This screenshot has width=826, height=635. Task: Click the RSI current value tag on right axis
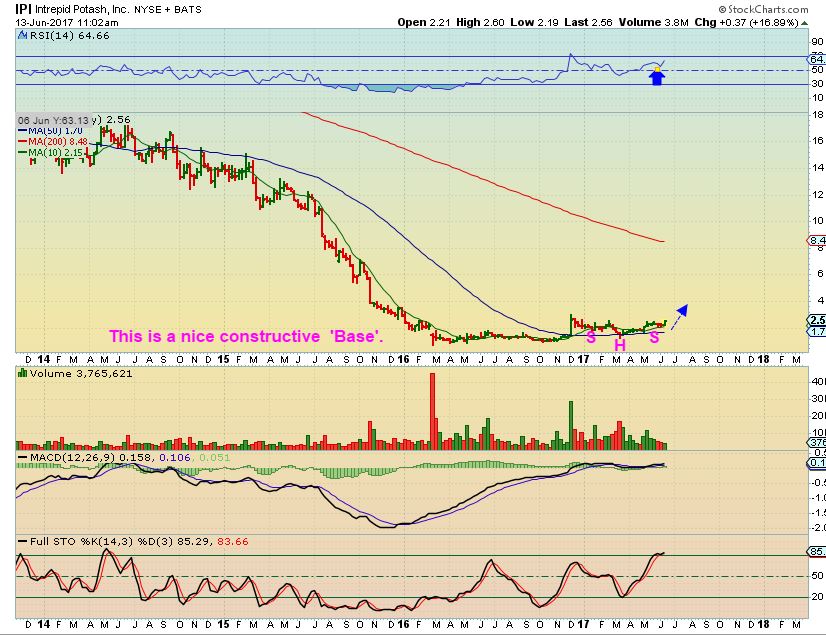coord(817,60)
